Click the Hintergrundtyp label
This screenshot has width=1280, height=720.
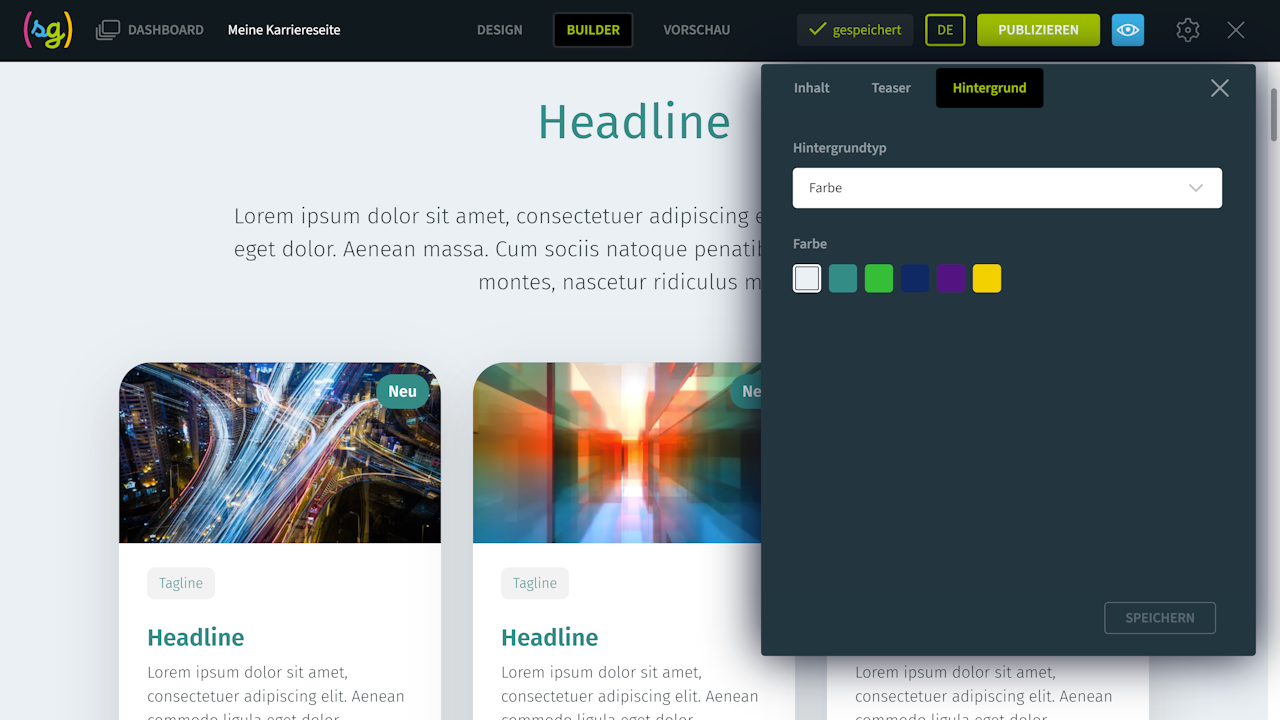840,148
